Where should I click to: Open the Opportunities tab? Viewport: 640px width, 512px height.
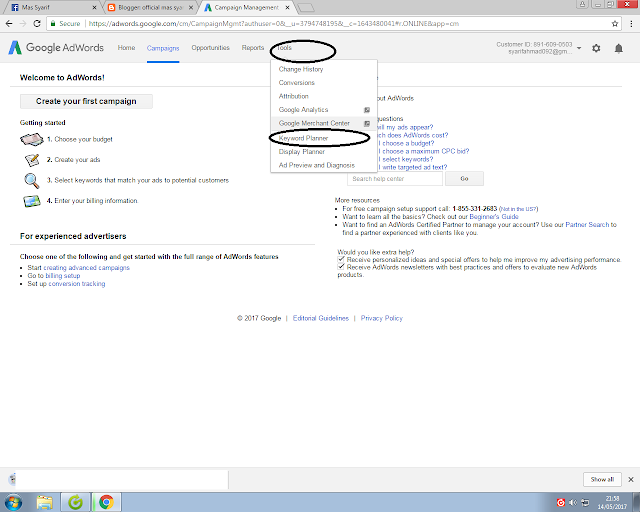[211, 48]
